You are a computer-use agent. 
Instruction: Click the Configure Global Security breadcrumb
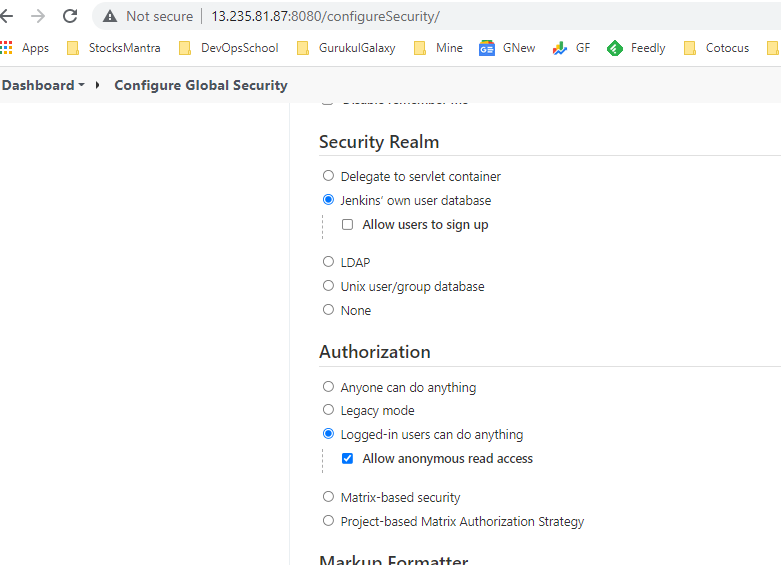coord(201,85)
